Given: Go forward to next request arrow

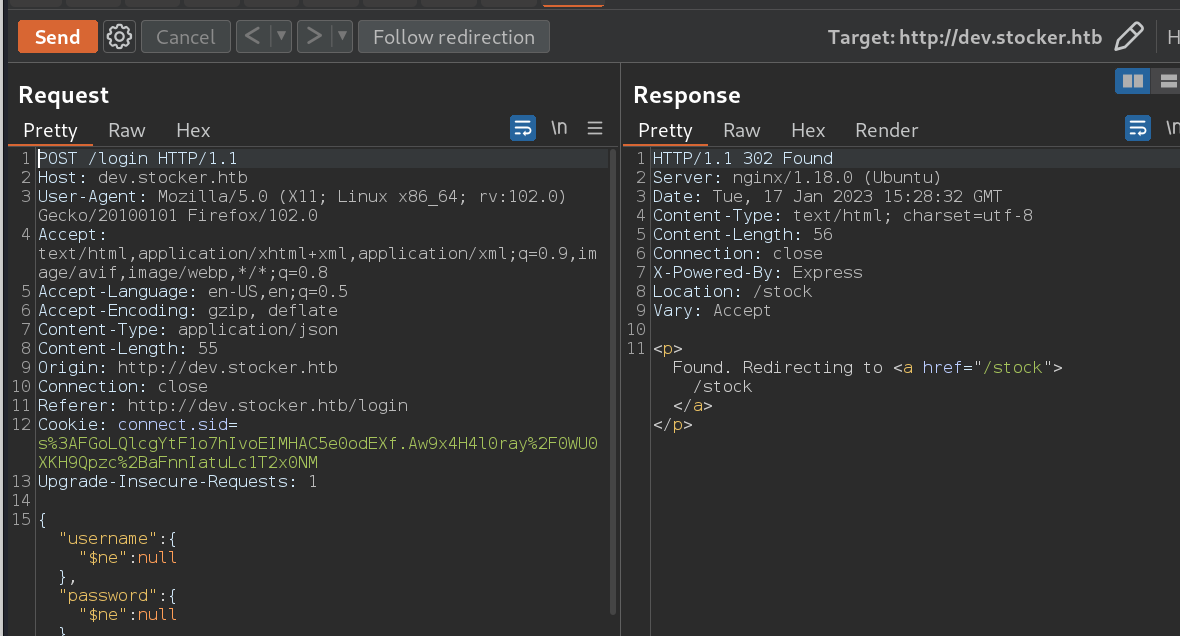Looking at the screenshot, I should pyautogui.click(x=314, y=37).
